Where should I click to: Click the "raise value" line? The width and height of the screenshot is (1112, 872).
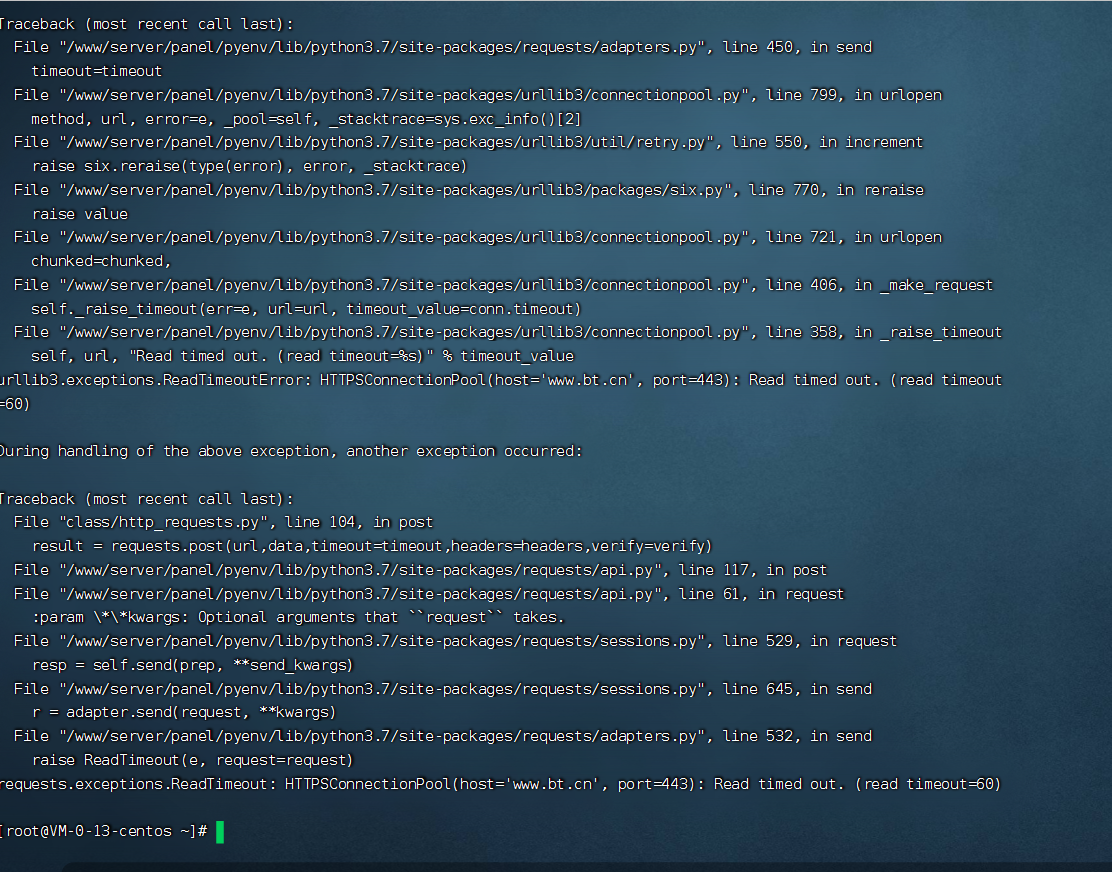coord(80,214)
